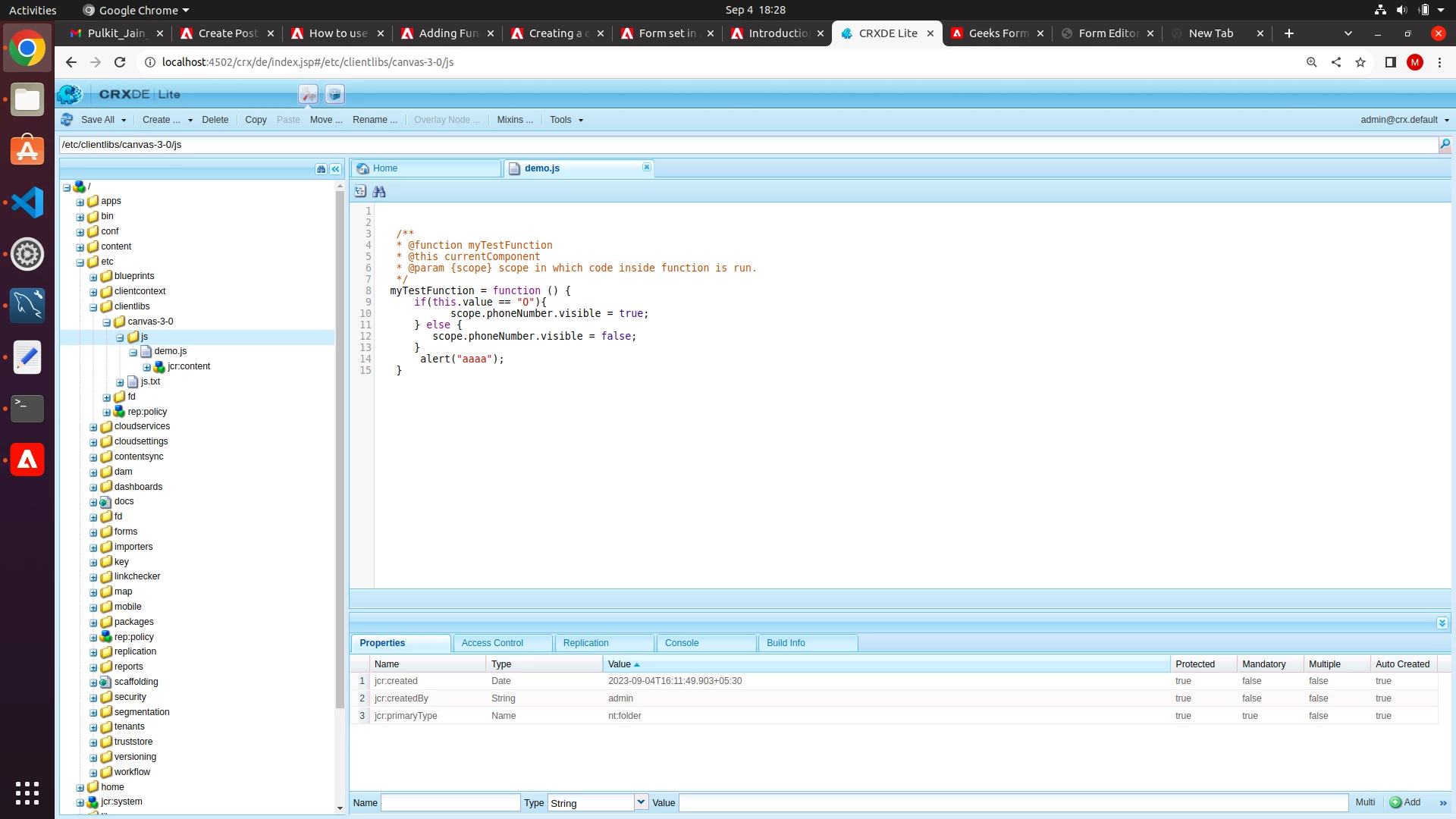The image size is (1456, 819).
Task: Collapse the repository tree panel with double-arrow
Action: (x=335, y=169)
